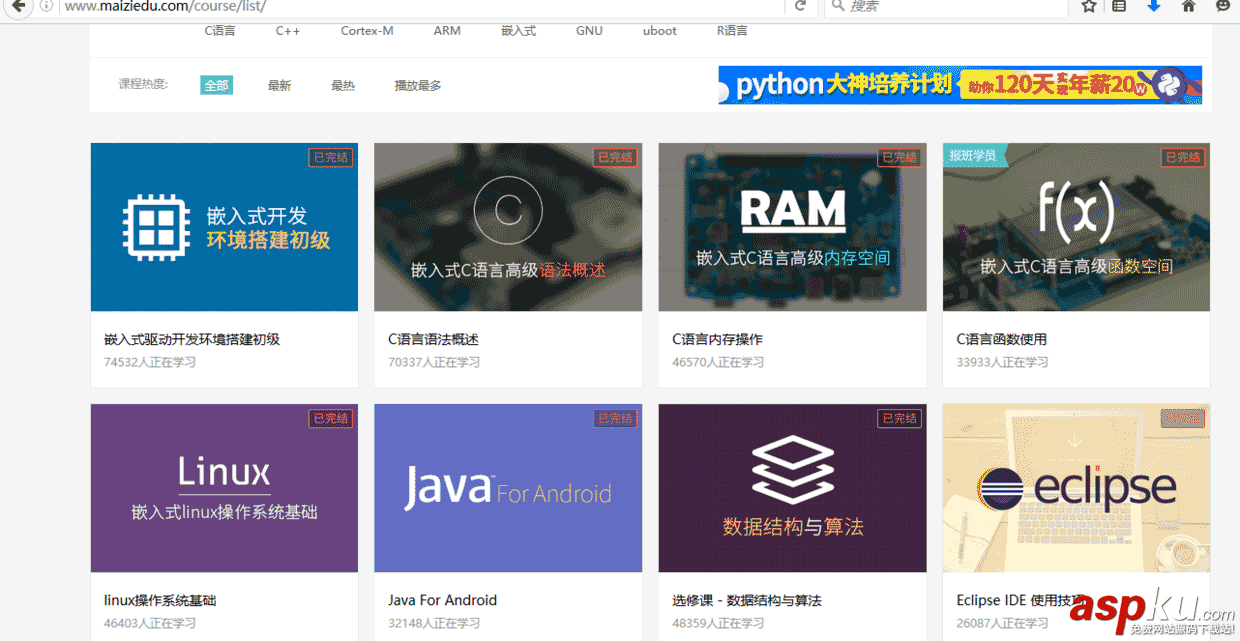Screen dimensions: 1240x641
Task: Open the reading list icon beside the star
Action: (x=1117, y=8)
